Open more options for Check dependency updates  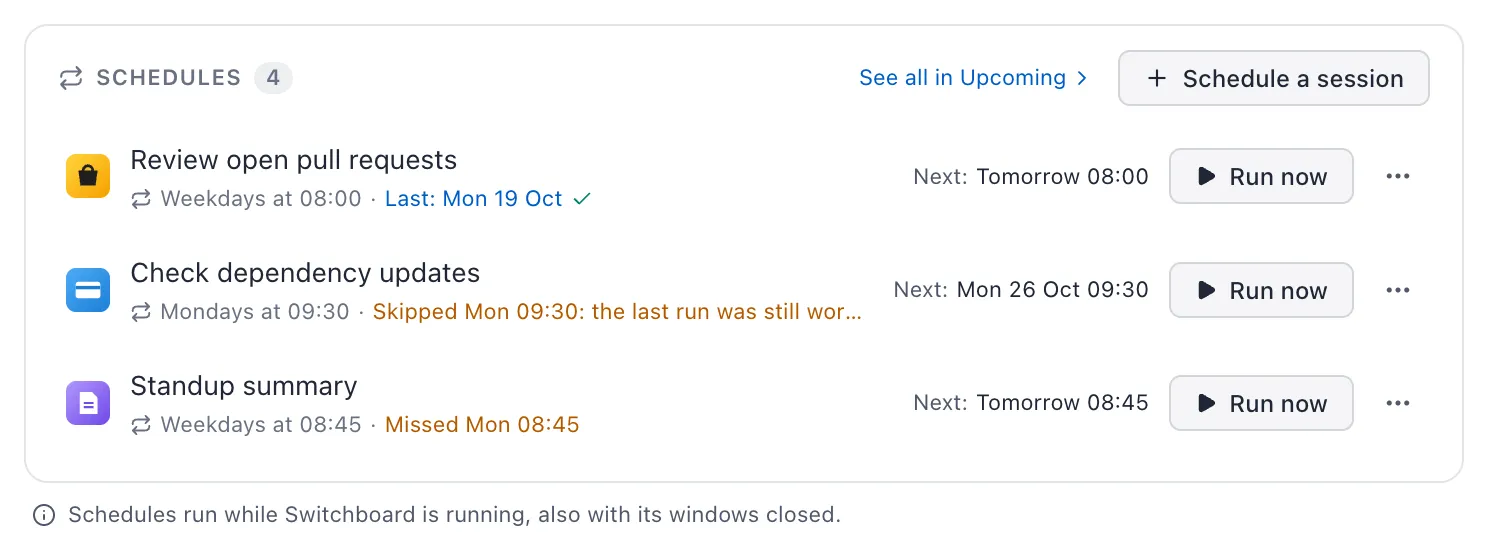(x=1398, y=290)
